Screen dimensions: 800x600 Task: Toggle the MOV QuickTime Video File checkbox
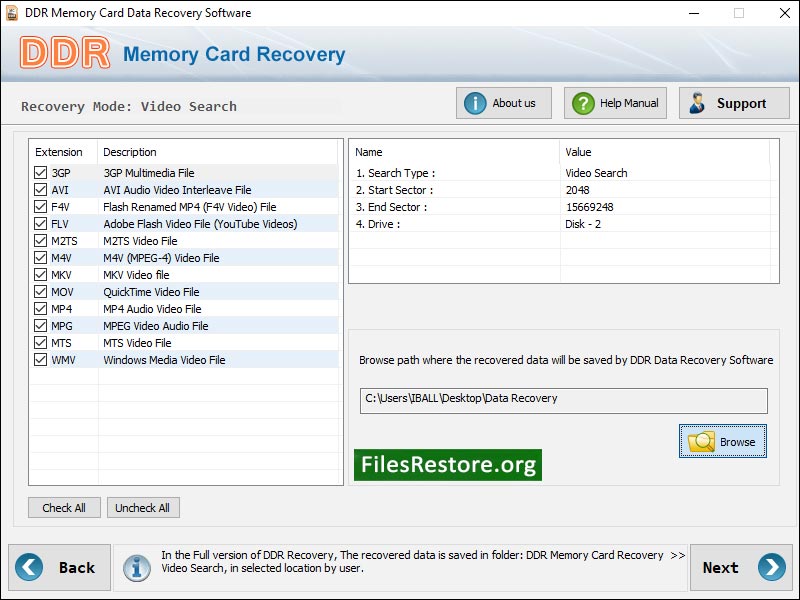point(38,291)
